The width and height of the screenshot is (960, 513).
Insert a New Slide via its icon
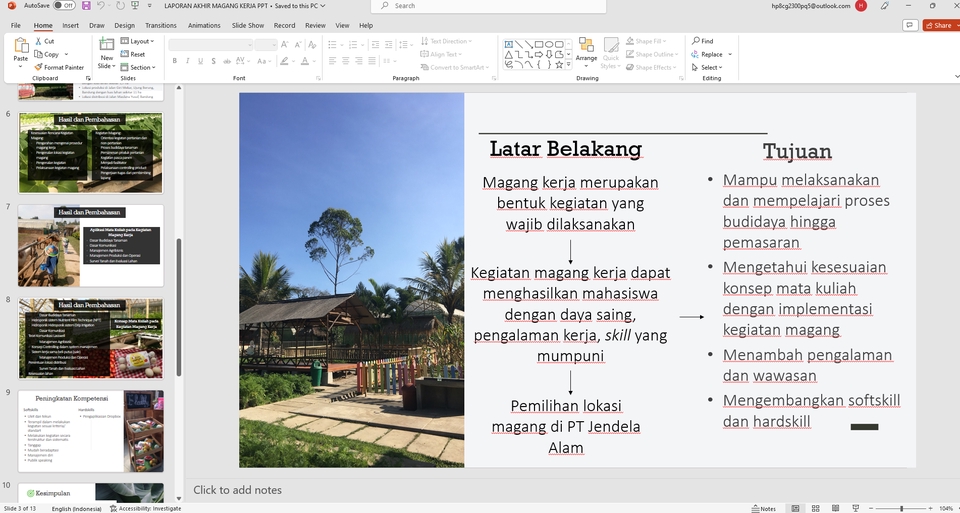pyautogui.click(x=107, y=45)
